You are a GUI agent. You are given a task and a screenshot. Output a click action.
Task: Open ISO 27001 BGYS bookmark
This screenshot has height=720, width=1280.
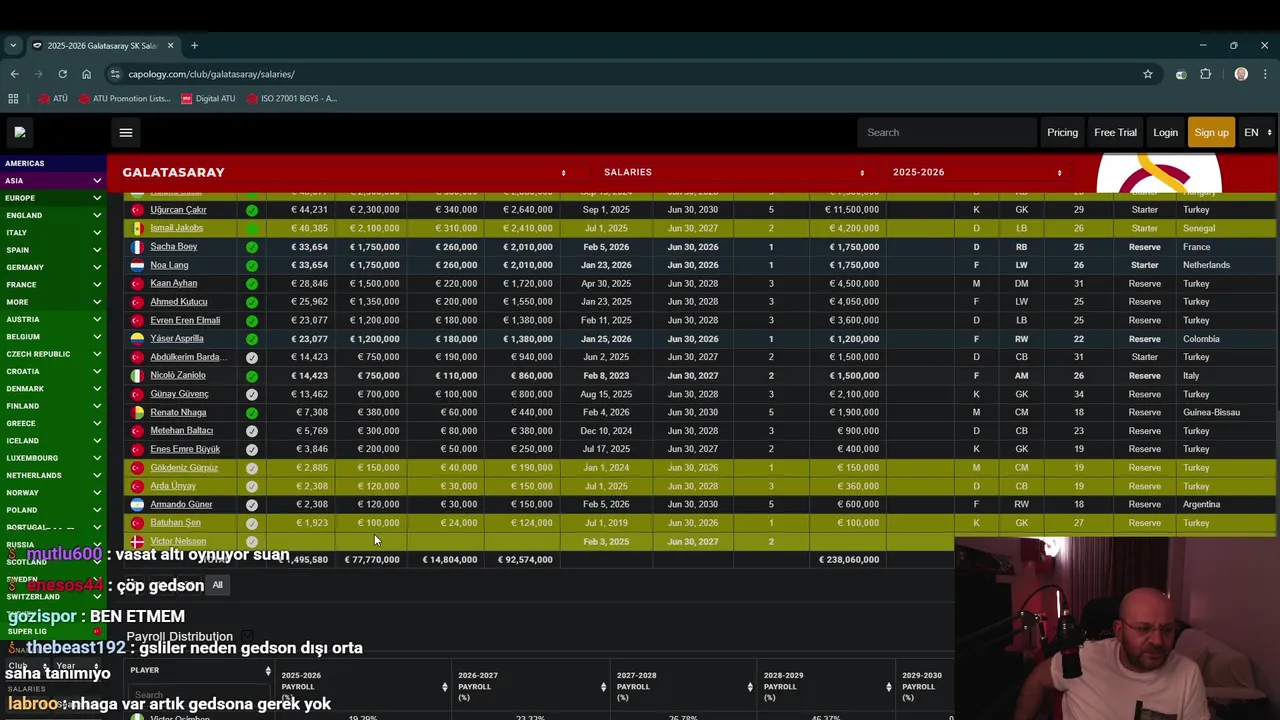(x=292, y=98)
